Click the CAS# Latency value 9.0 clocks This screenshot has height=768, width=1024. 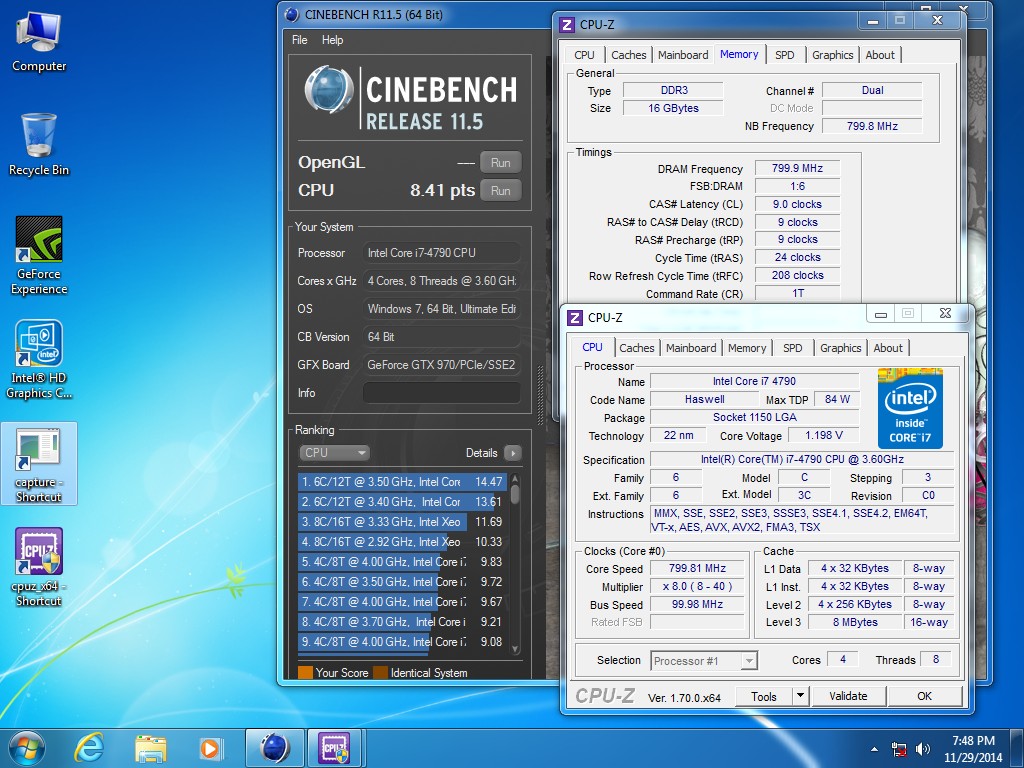pos(797,204)
